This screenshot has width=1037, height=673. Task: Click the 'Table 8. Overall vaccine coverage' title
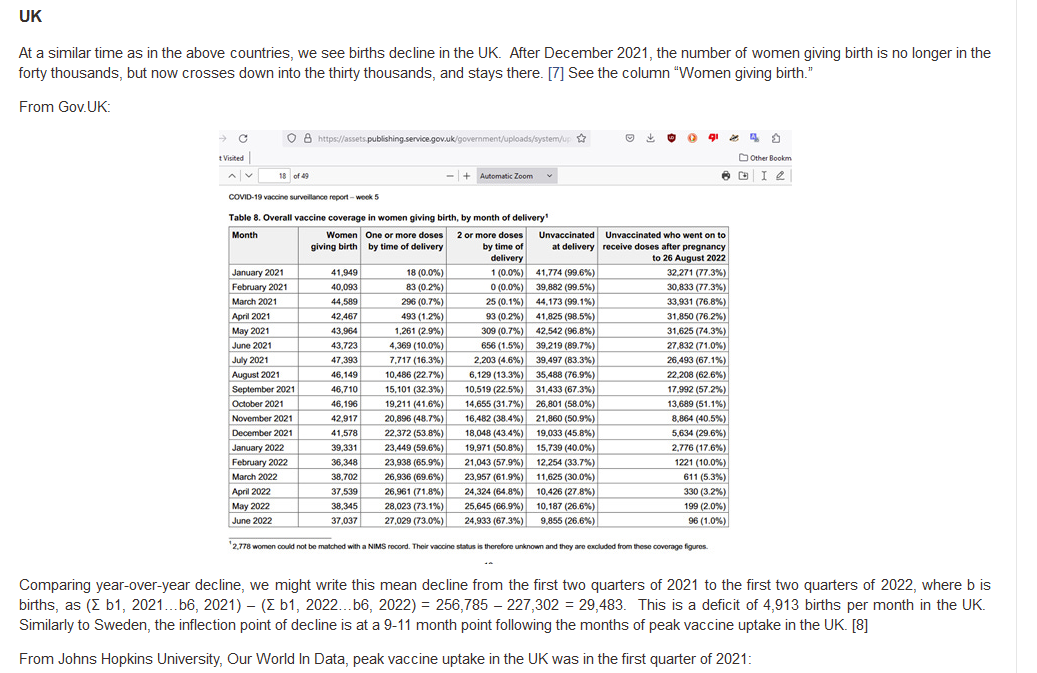(x=388, y=218)
